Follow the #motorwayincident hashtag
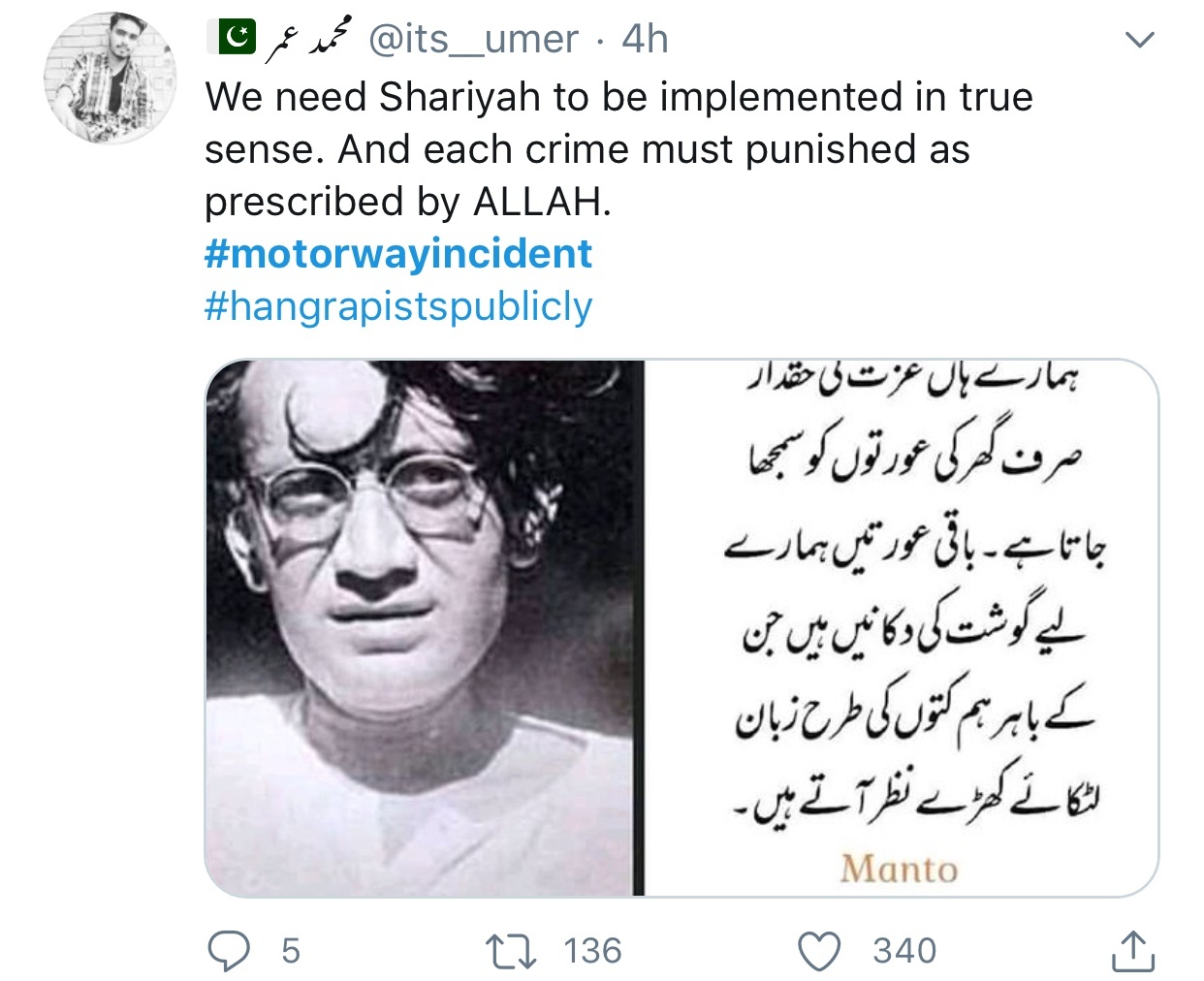The width and height of the screenshot is (1204, 981). click(x=398, y=254)
